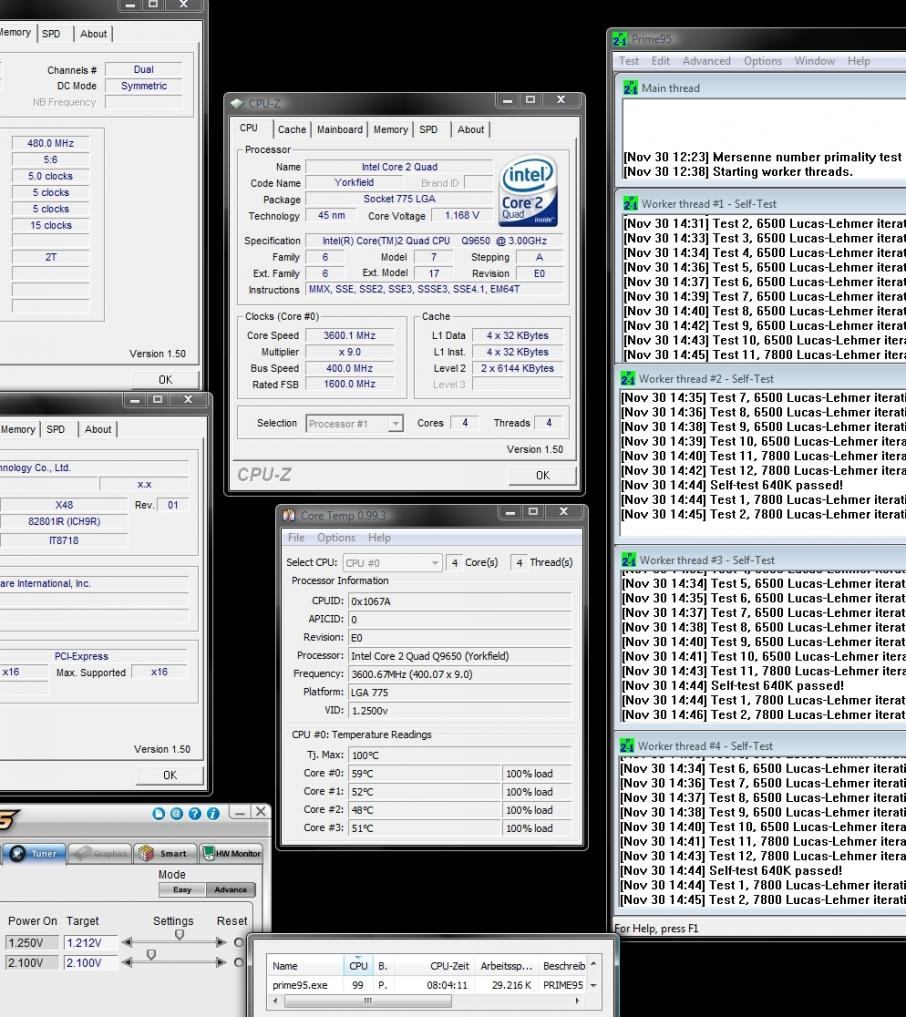Click the Main thread window icon in Prime95
Screen dimensions: 906x1017
[x=630, y=88]
